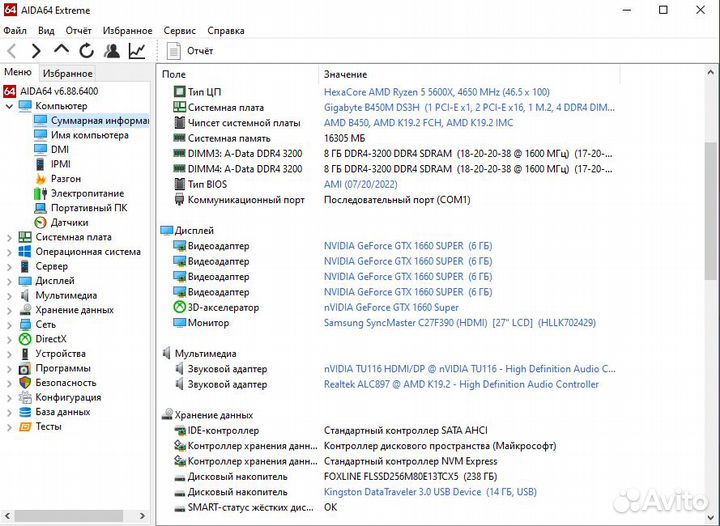This screenshot has width=720, height=526.
Task: Open HexaCore AMD Ryzen 5 5600X link
Action: pyautogui.click(x=437, y=92)
